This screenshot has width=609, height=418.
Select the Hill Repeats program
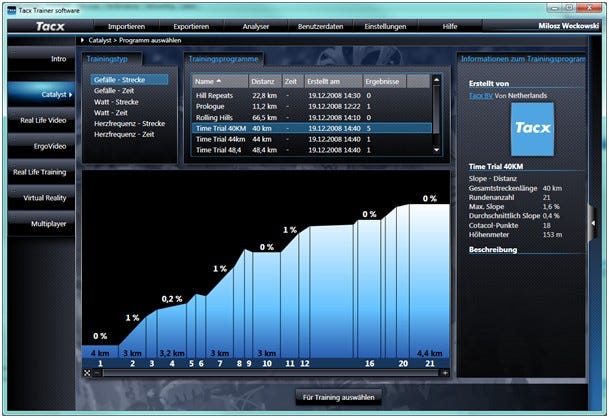pyautogui.click(x=312, y=96)
